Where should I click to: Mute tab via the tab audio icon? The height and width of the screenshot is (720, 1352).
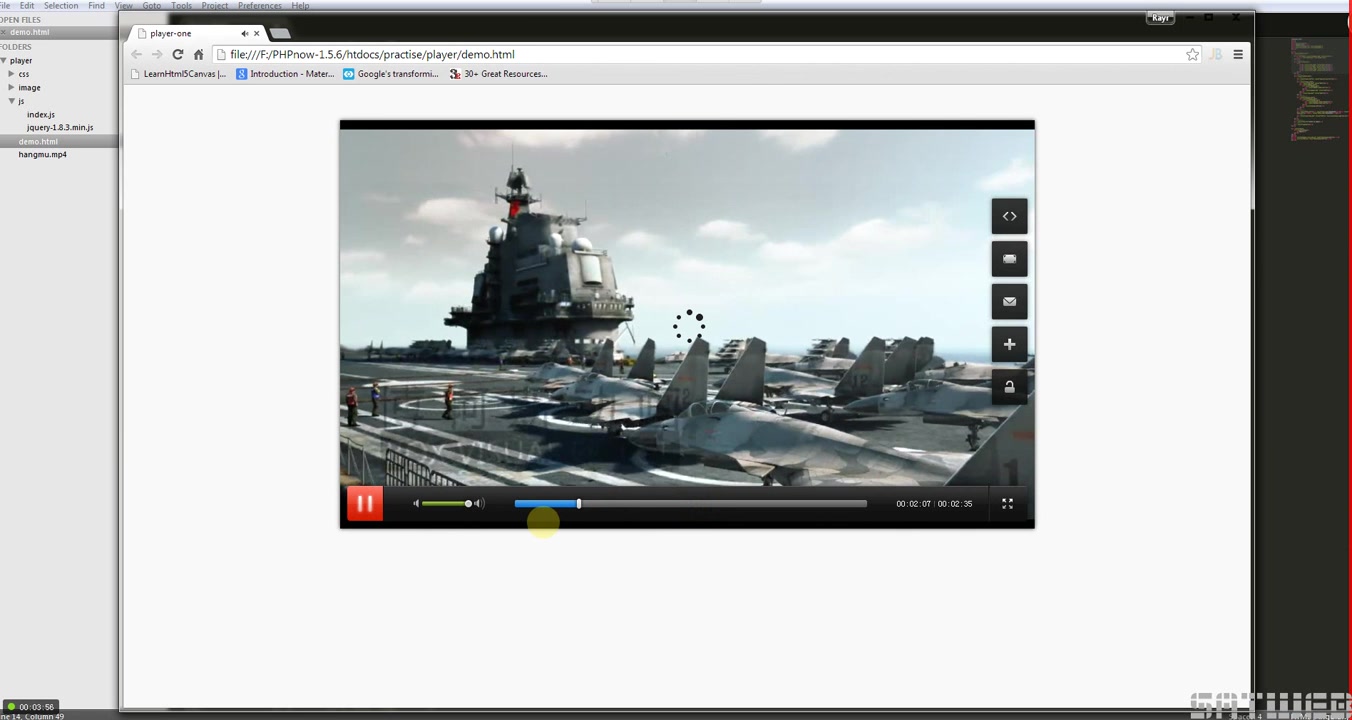tap(244, 33)
